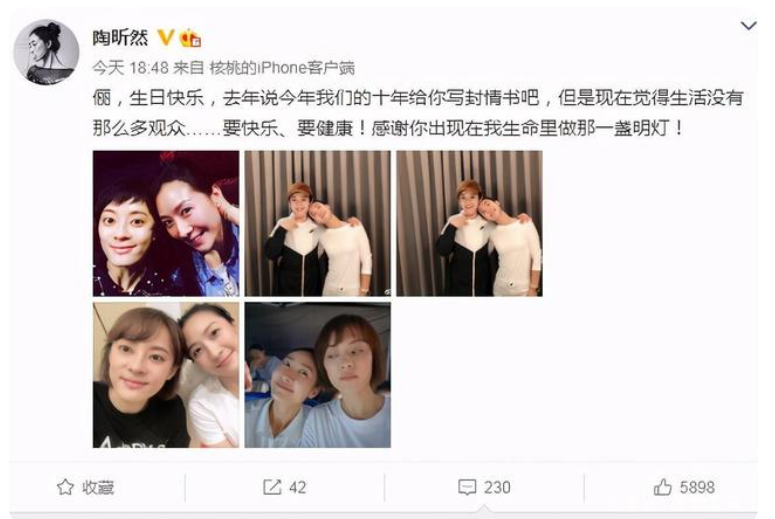Click the star favorite icon
Viewport: 775px width, 519px height.
click(65, 487)
